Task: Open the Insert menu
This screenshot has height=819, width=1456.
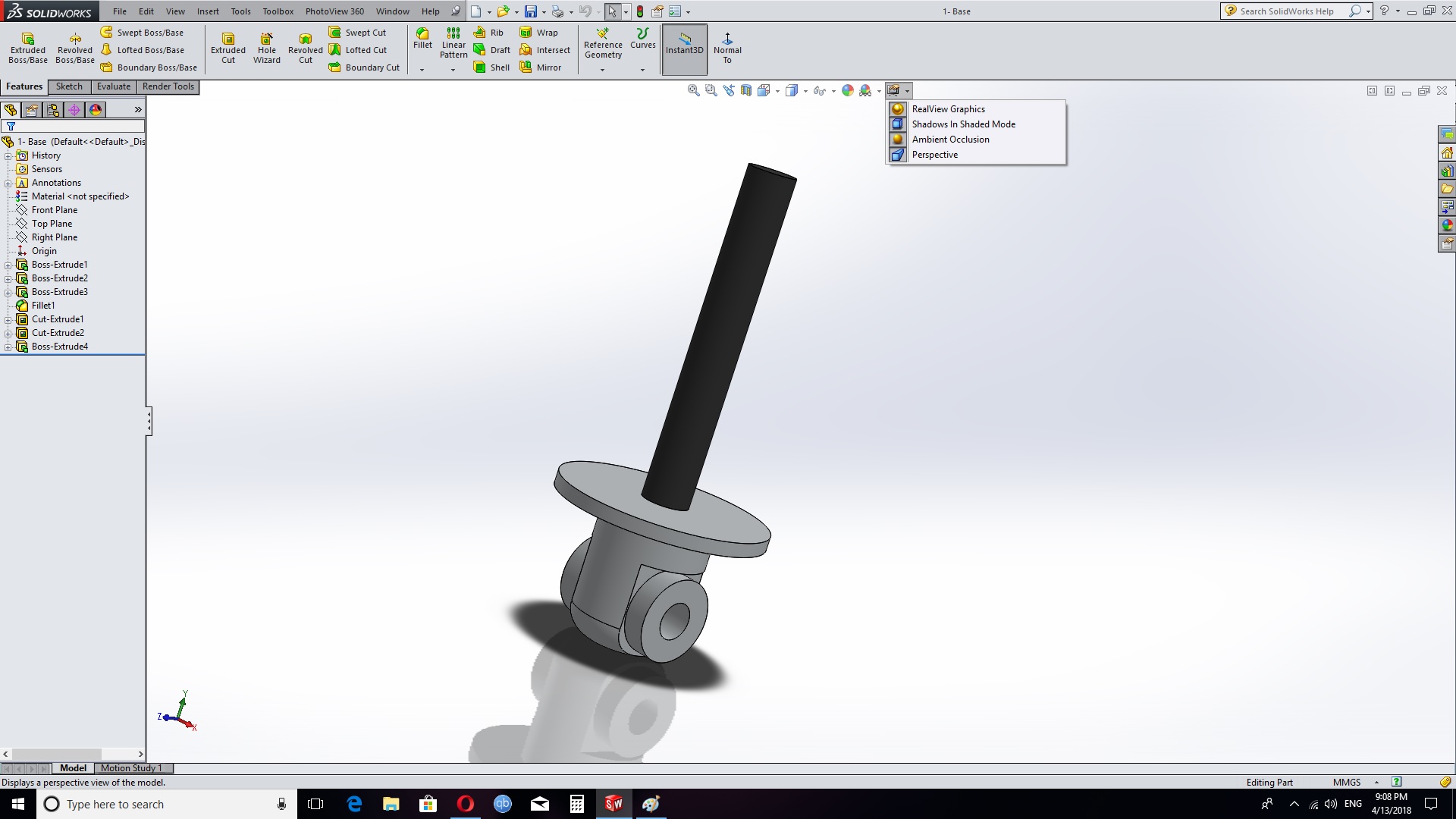Action: pyautogui.click(x=208, y=11)
